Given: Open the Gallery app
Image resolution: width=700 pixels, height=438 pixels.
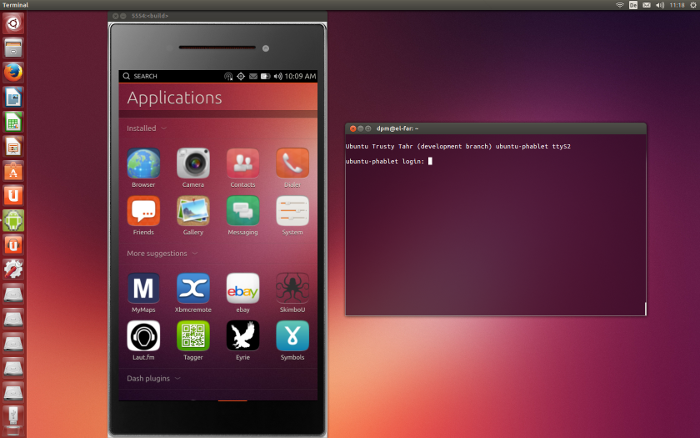Looking at the screenshot, I should [193, 211].
